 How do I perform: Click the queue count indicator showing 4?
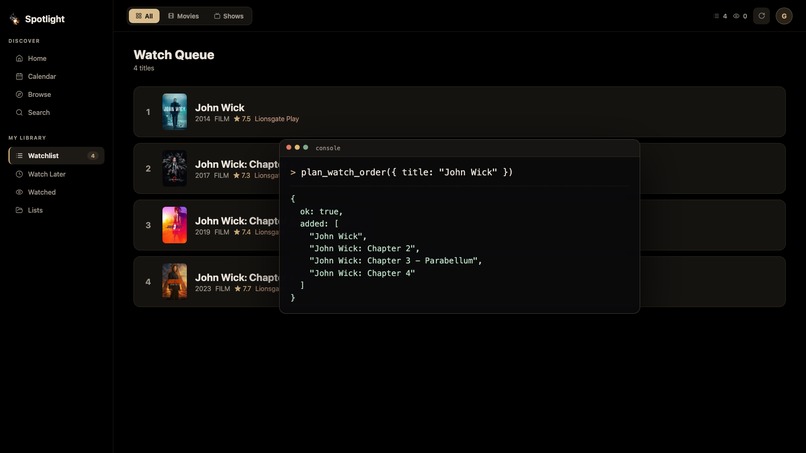[x=721, y=16]
